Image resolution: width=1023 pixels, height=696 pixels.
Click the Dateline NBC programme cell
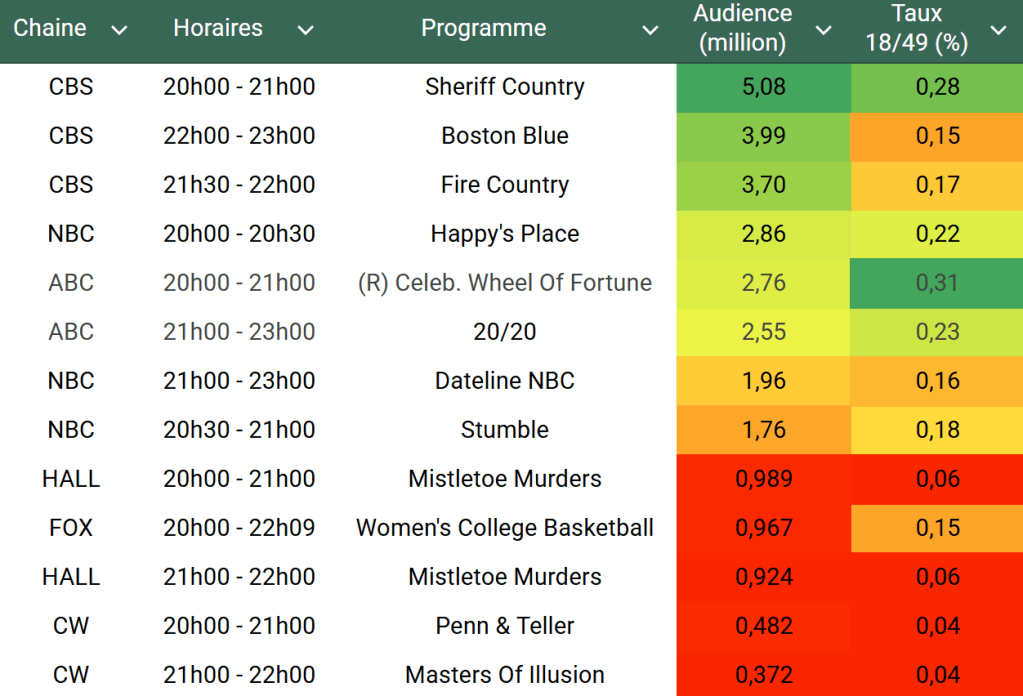pos(504,381)
